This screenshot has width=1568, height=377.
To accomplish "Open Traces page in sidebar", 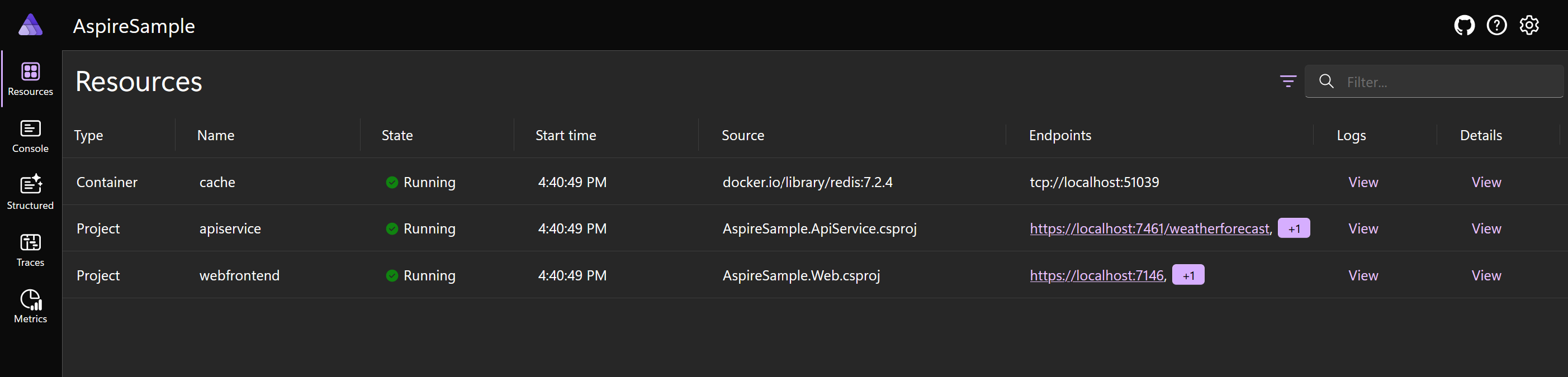I will point(30,251).
